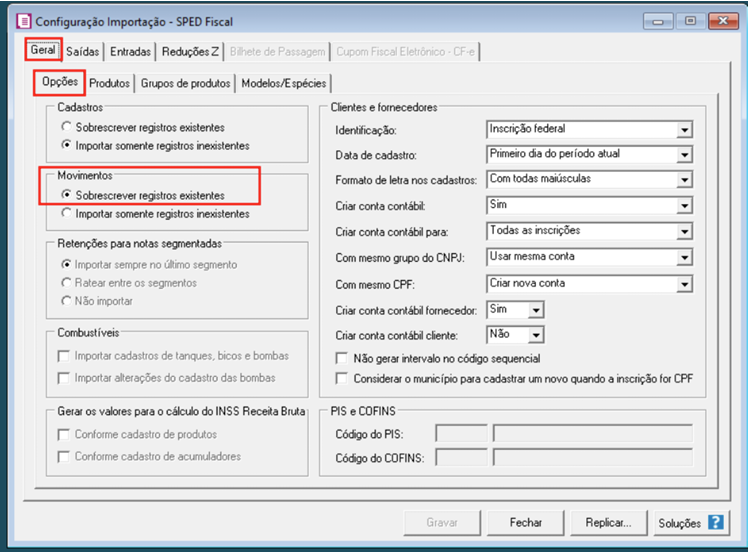The image size is (749, 552).
Task: Open 'Formato de letra nos cadastros' dropdown
Action: click(684, 180)
